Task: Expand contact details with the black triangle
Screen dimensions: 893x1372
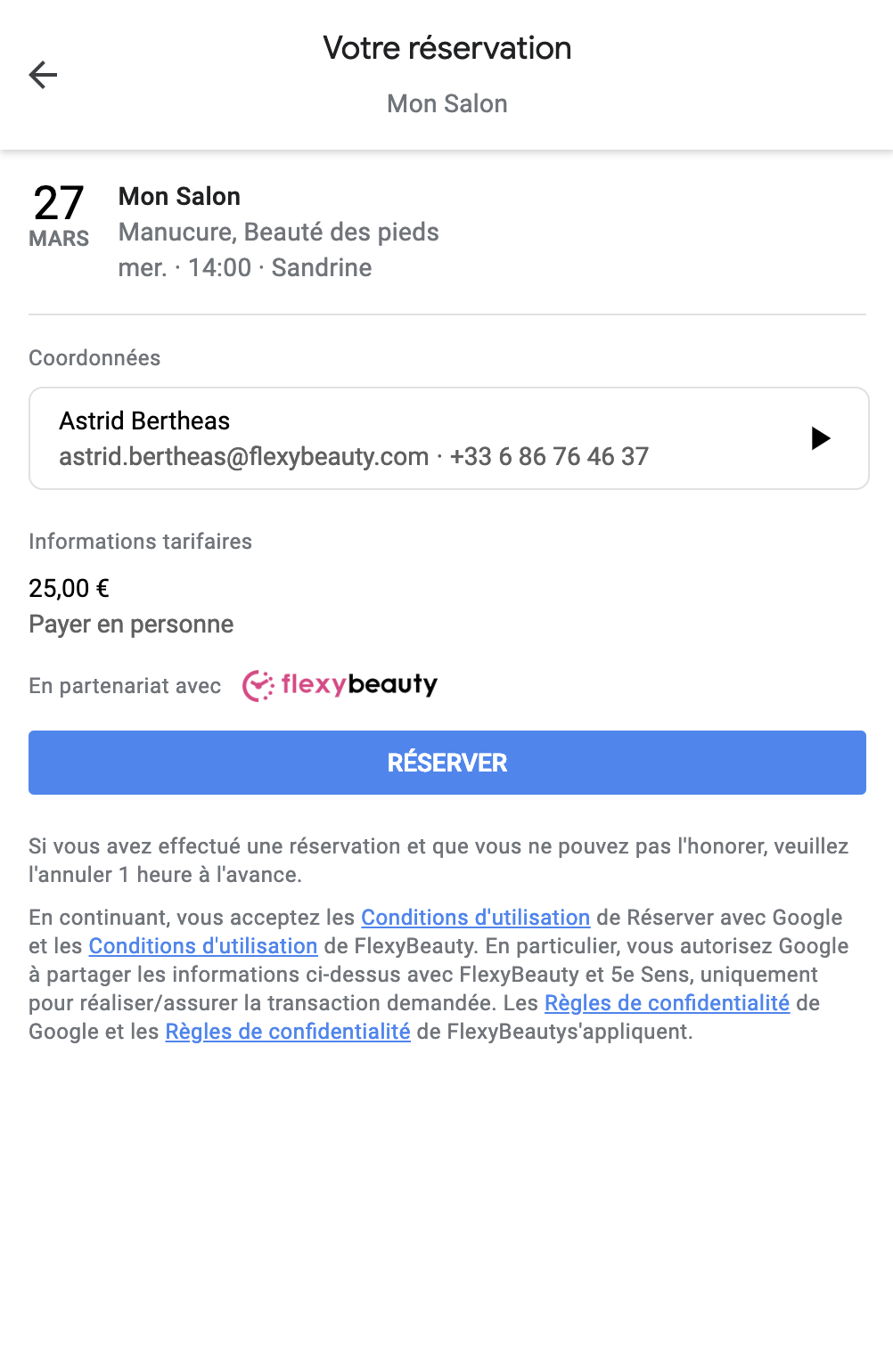Action: [x=821, y=438]
